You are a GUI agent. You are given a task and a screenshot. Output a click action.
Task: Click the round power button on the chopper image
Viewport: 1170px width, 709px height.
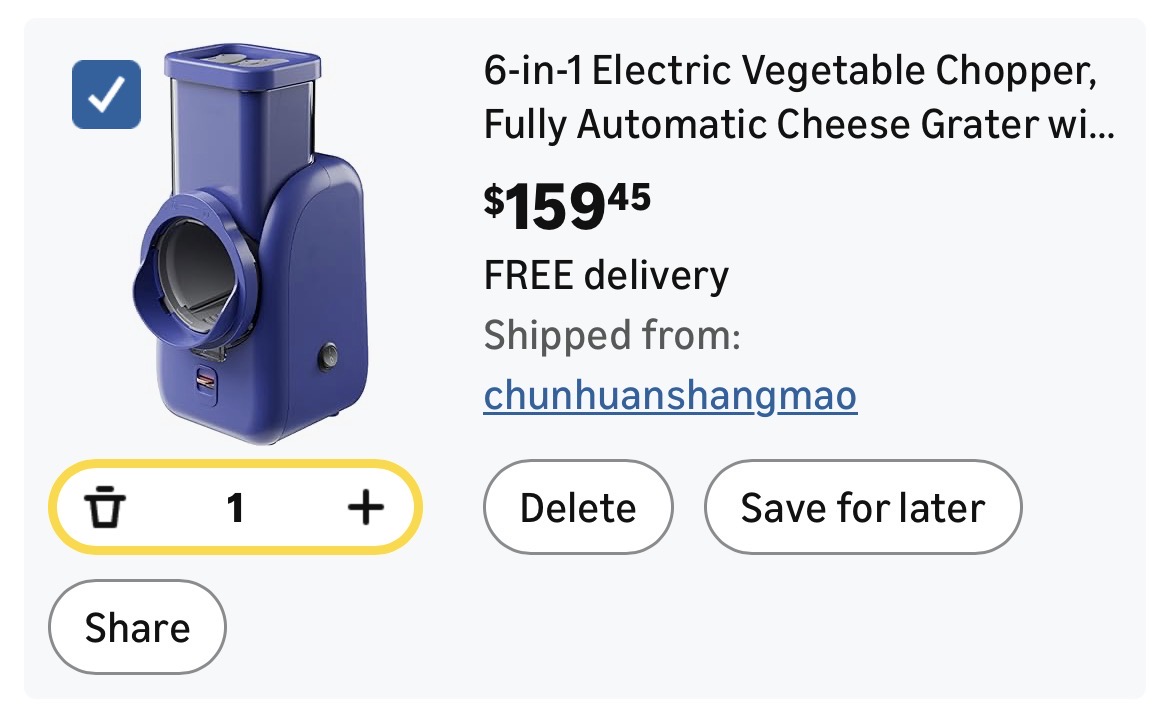pos(326,356)
